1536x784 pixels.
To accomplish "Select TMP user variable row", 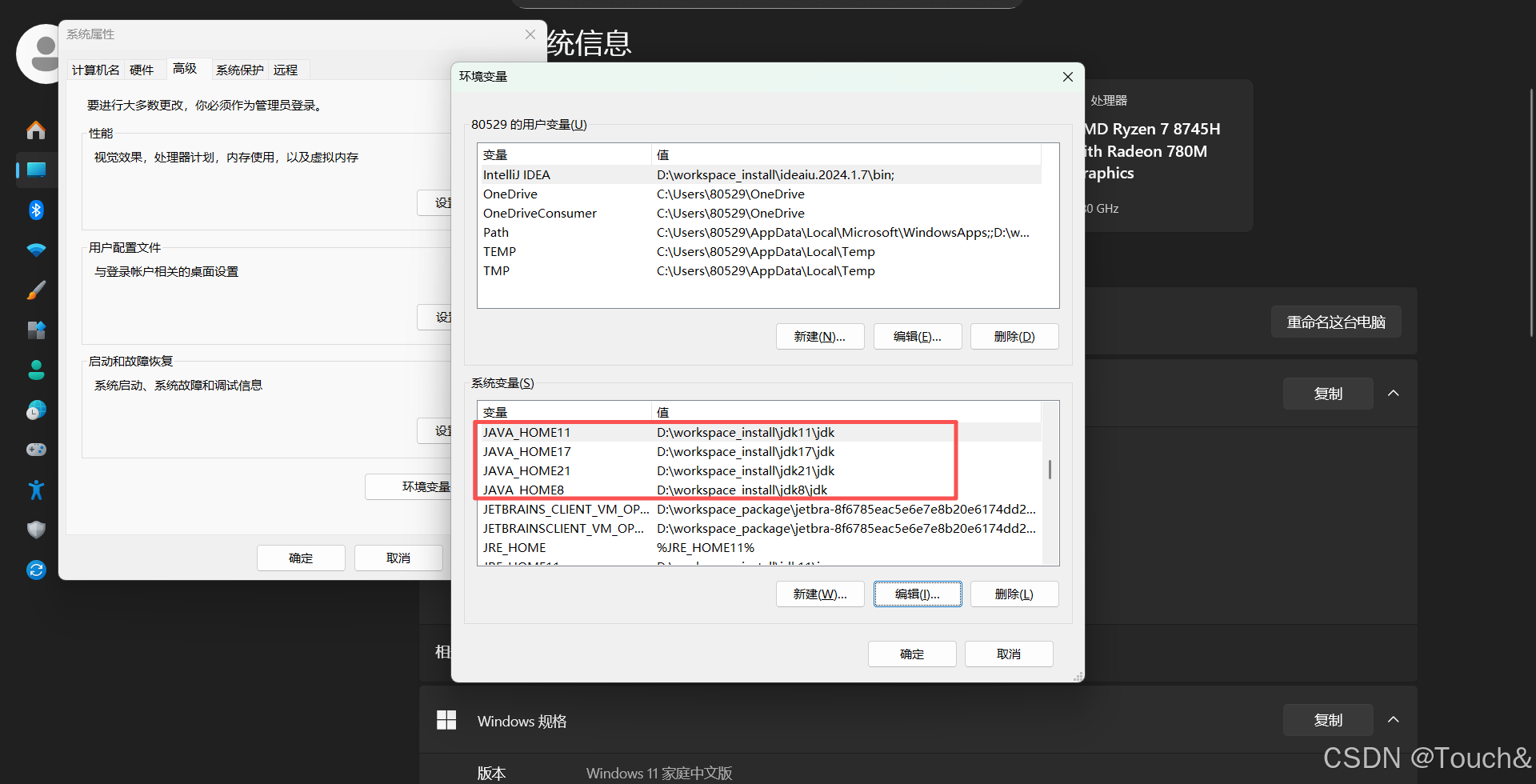I will (x=759, y=271).
